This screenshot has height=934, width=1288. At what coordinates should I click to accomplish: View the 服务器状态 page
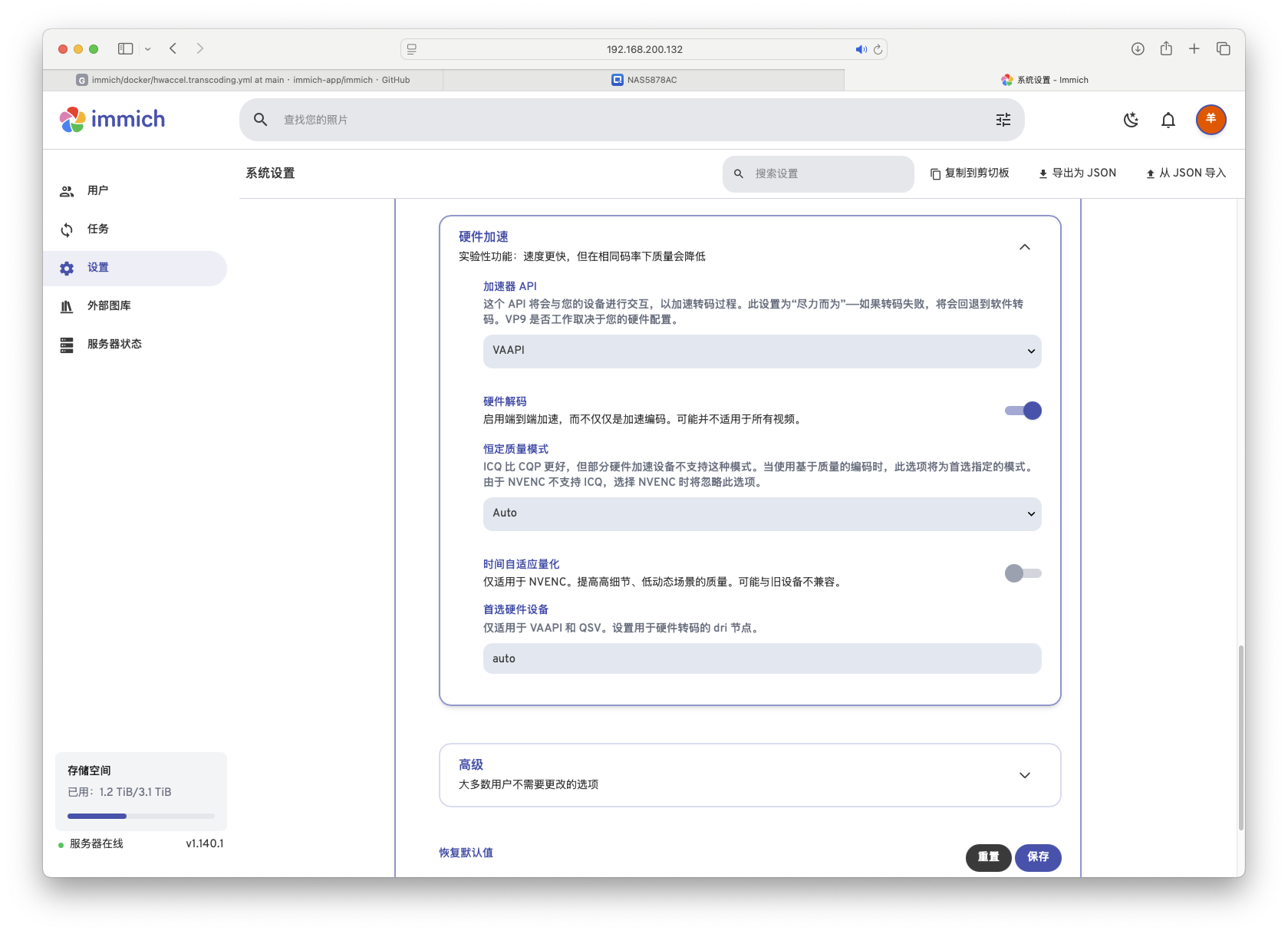tap(112, 343)
